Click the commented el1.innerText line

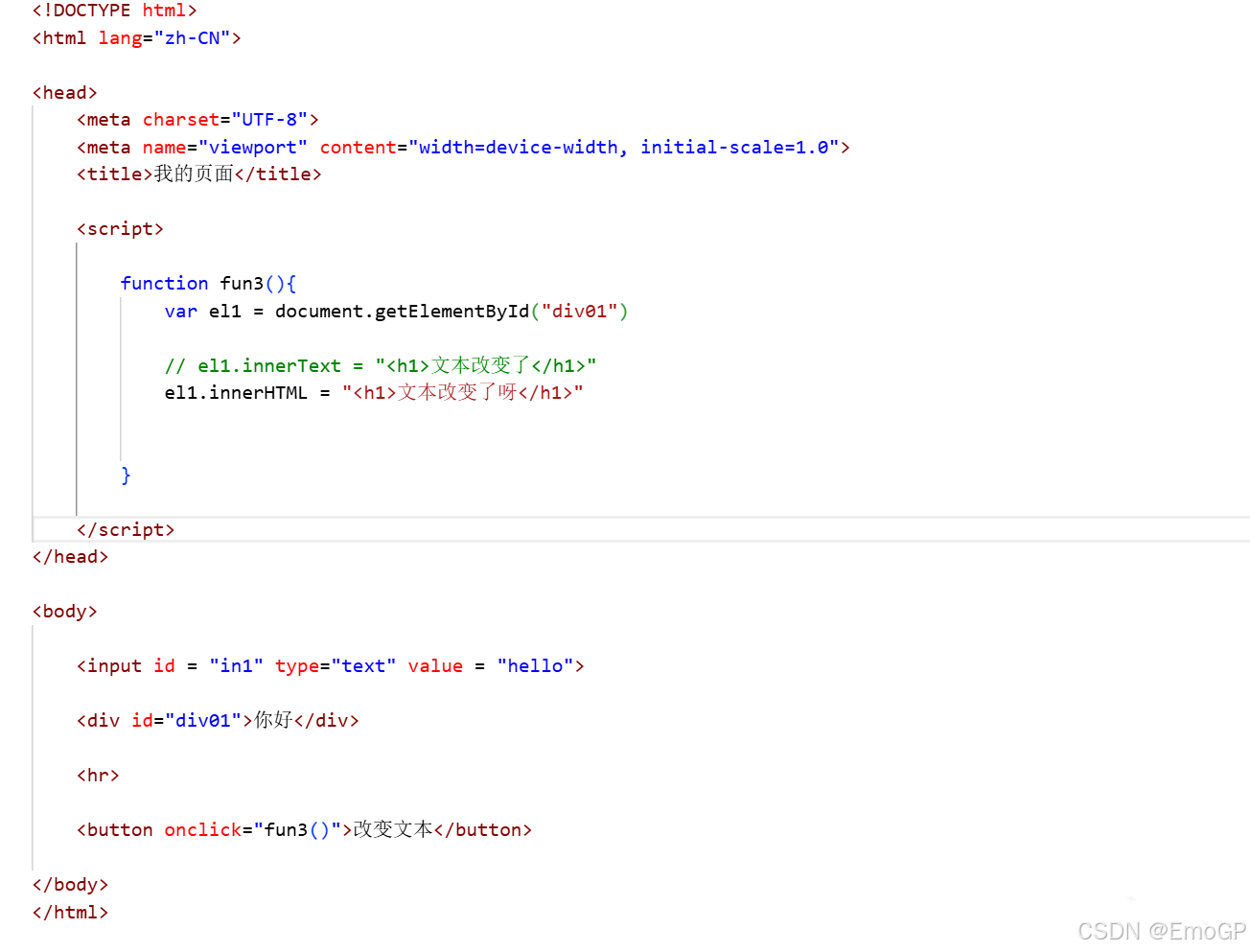click(x=381, y=366)
